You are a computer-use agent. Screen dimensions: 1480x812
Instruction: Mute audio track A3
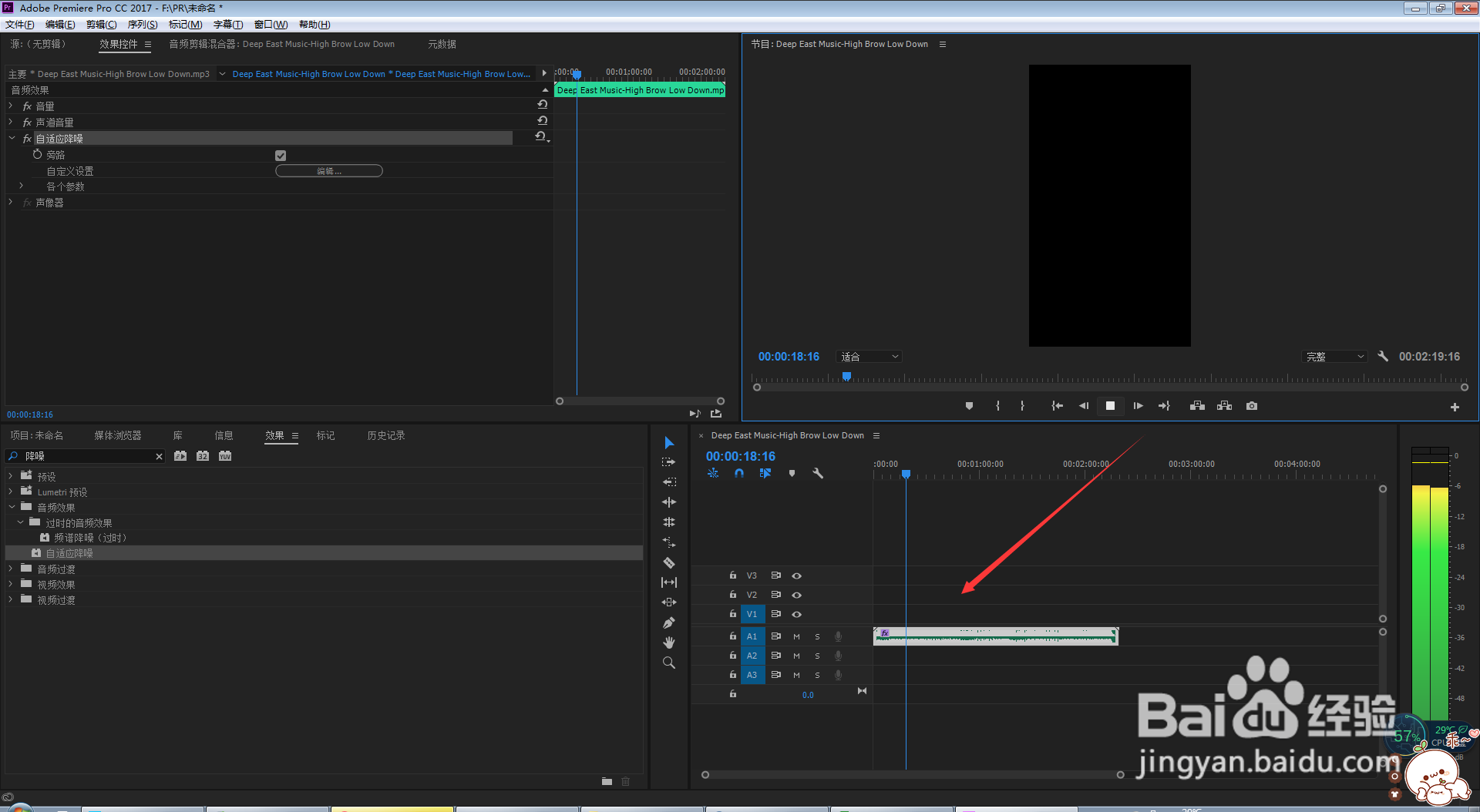796,675
